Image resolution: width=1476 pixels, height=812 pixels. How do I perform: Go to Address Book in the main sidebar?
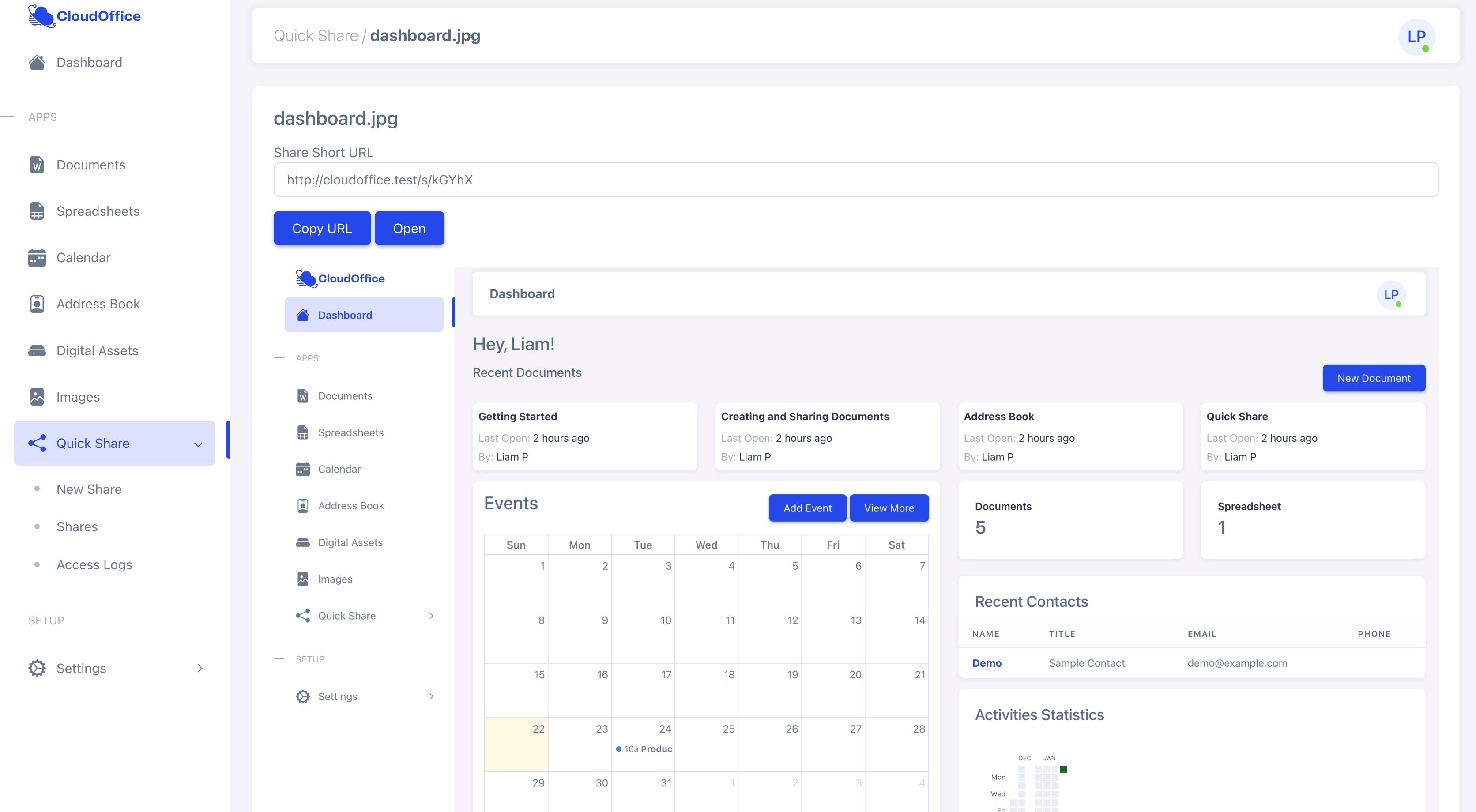point(98,304)
